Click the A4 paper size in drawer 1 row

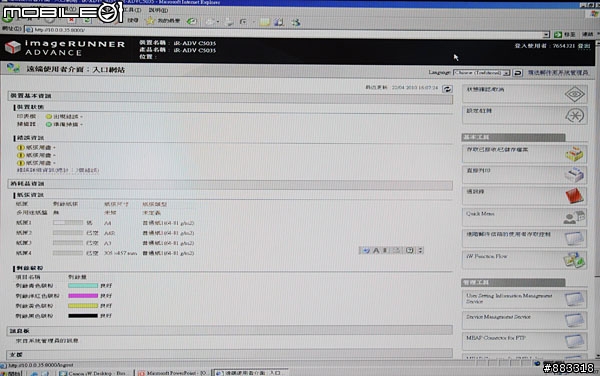[108, 223]
